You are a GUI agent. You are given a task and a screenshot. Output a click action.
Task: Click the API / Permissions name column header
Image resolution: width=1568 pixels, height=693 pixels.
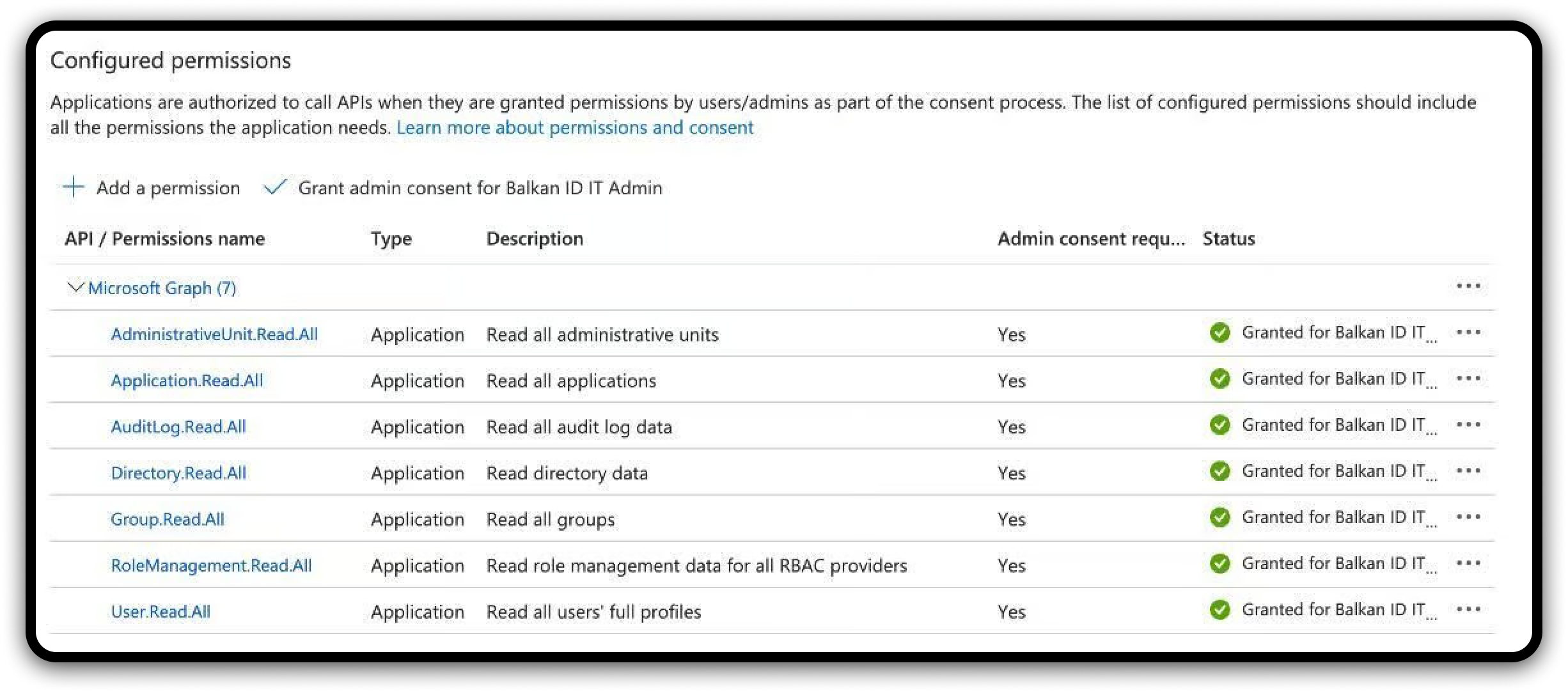pyautogui.click(x=164, y=239)
